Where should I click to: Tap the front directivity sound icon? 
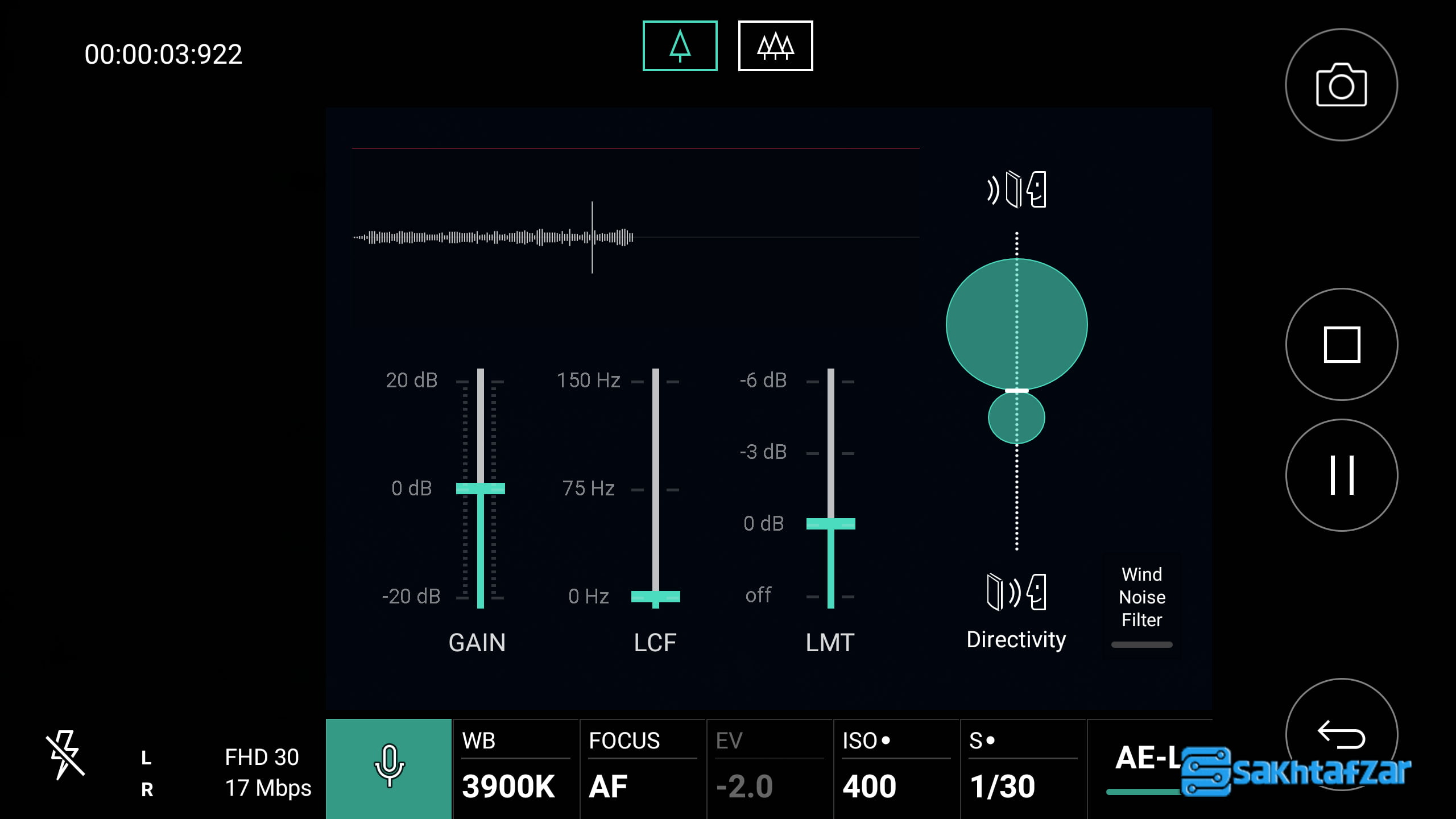1016,189
